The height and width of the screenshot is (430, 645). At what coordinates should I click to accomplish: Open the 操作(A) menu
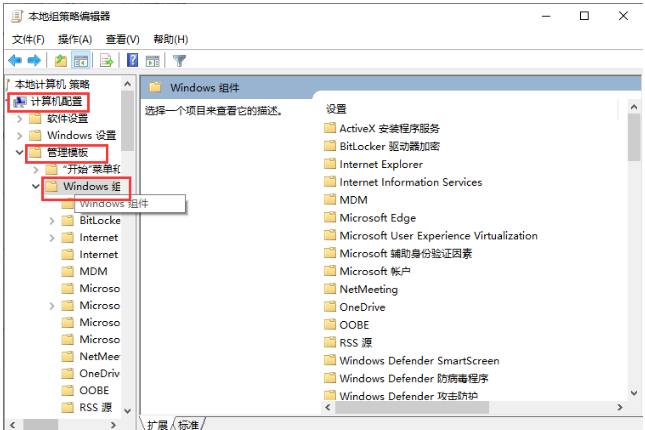coord(75,40)
